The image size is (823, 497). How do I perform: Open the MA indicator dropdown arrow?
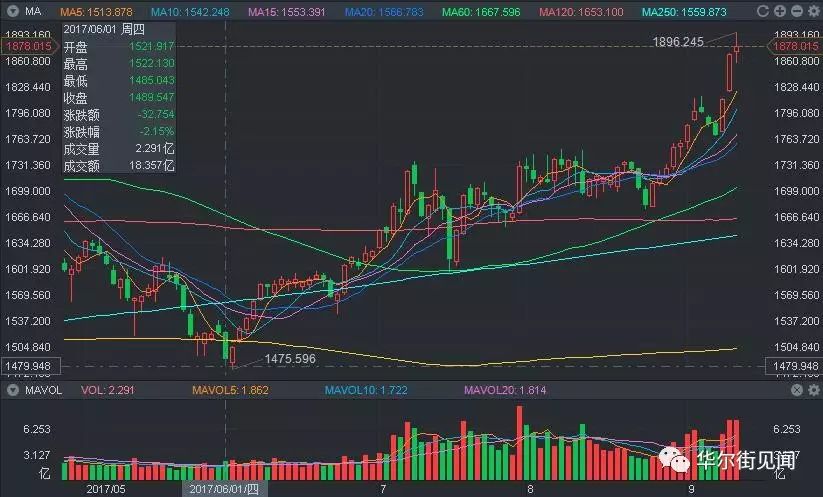click(x=13, y=11)
